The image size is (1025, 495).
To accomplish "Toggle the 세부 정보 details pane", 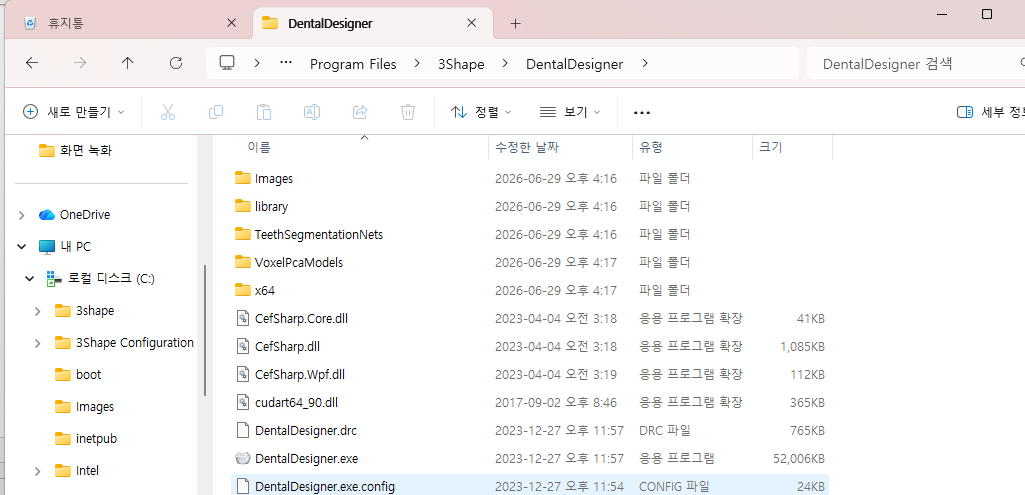I will 990,112.
